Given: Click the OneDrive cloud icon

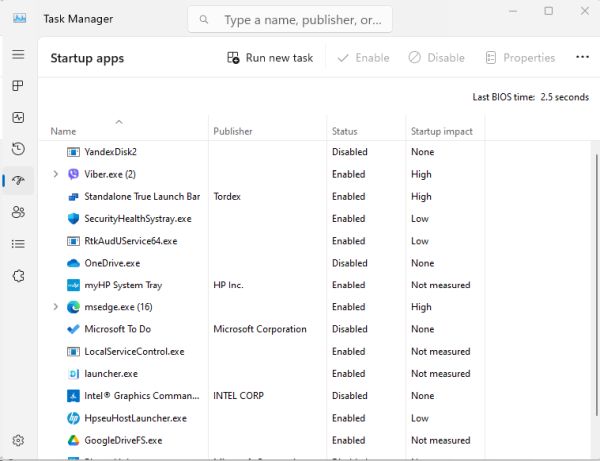Looking at the screenshot, I should click(73, 263).
